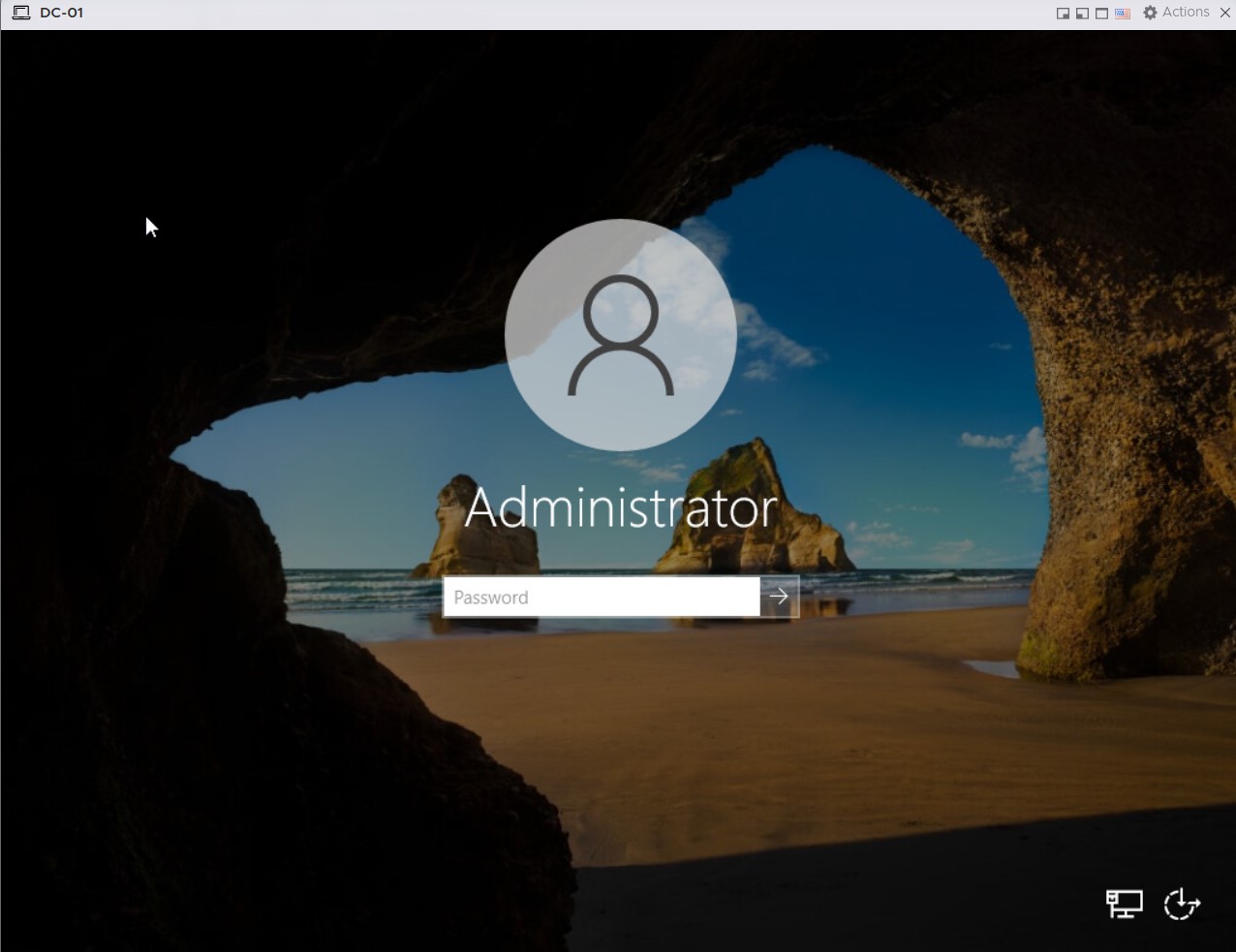Click the DC-01 console monitor icon

pos(20,13)
